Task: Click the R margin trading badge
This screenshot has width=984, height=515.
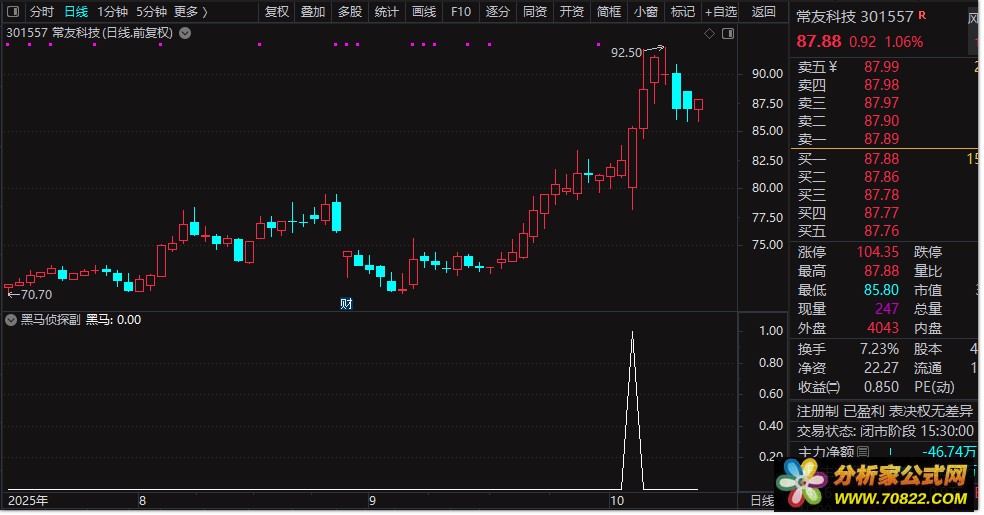Action: 922,14
